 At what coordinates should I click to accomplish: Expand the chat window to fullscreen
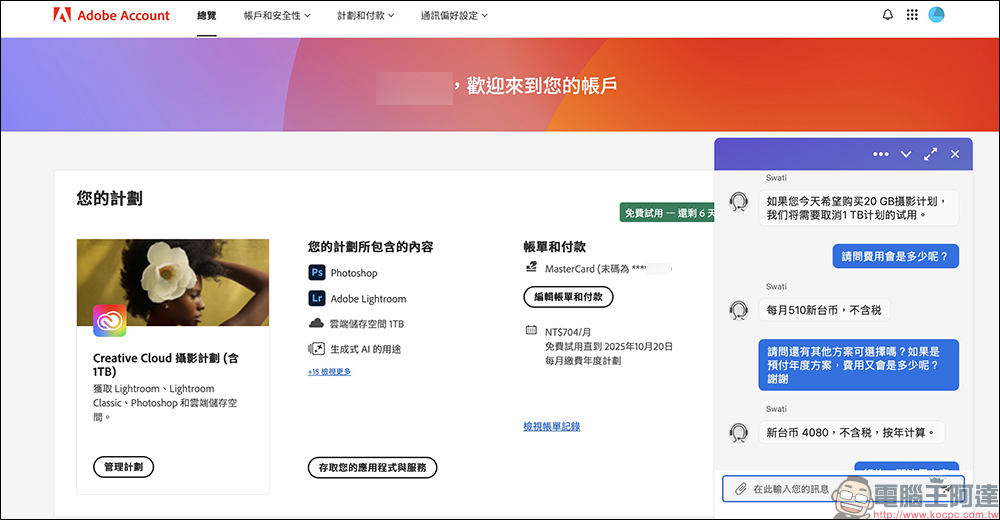tap(931, 154)
